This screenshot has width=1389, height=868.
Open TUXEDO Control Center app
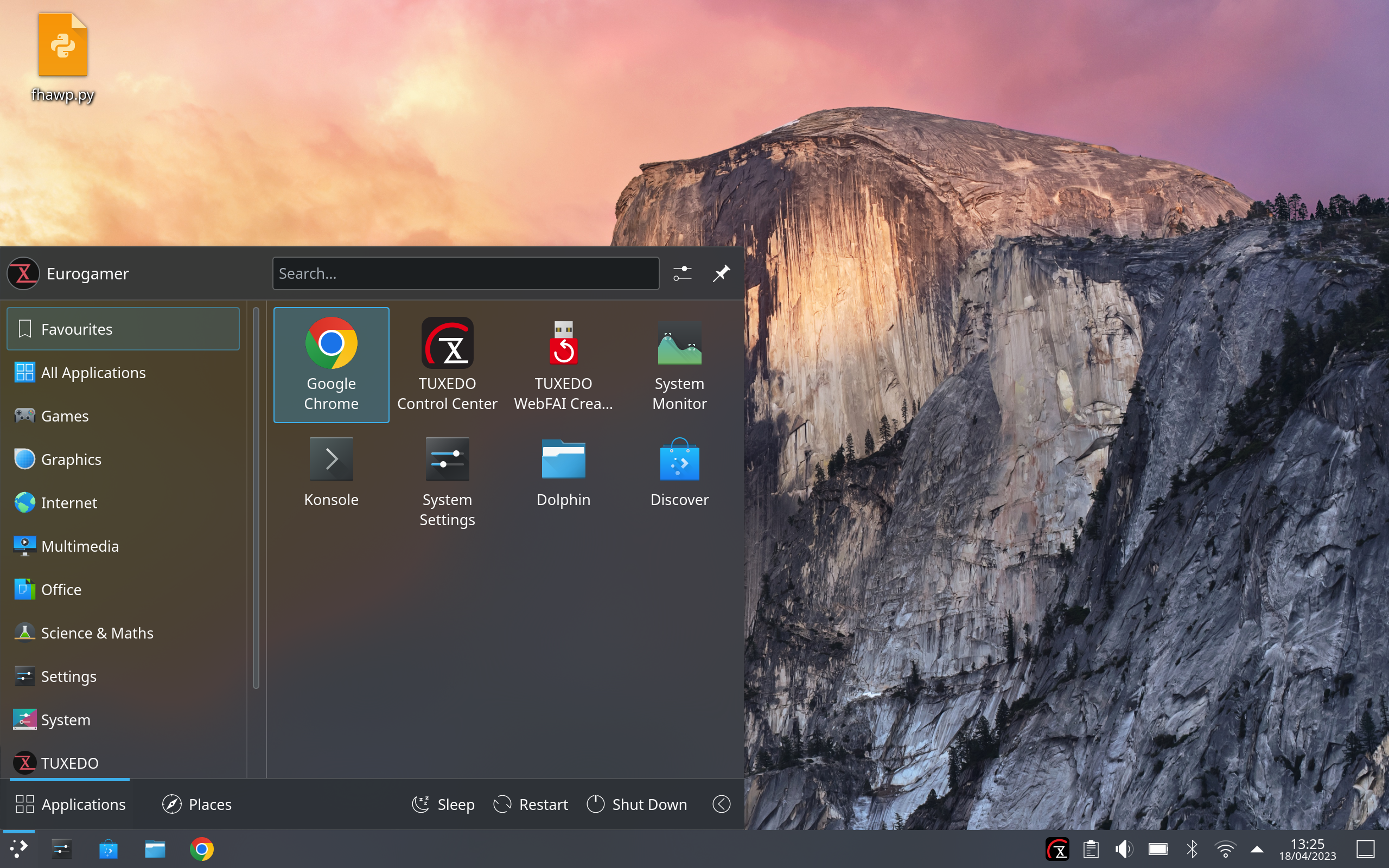tap(447, 365)
